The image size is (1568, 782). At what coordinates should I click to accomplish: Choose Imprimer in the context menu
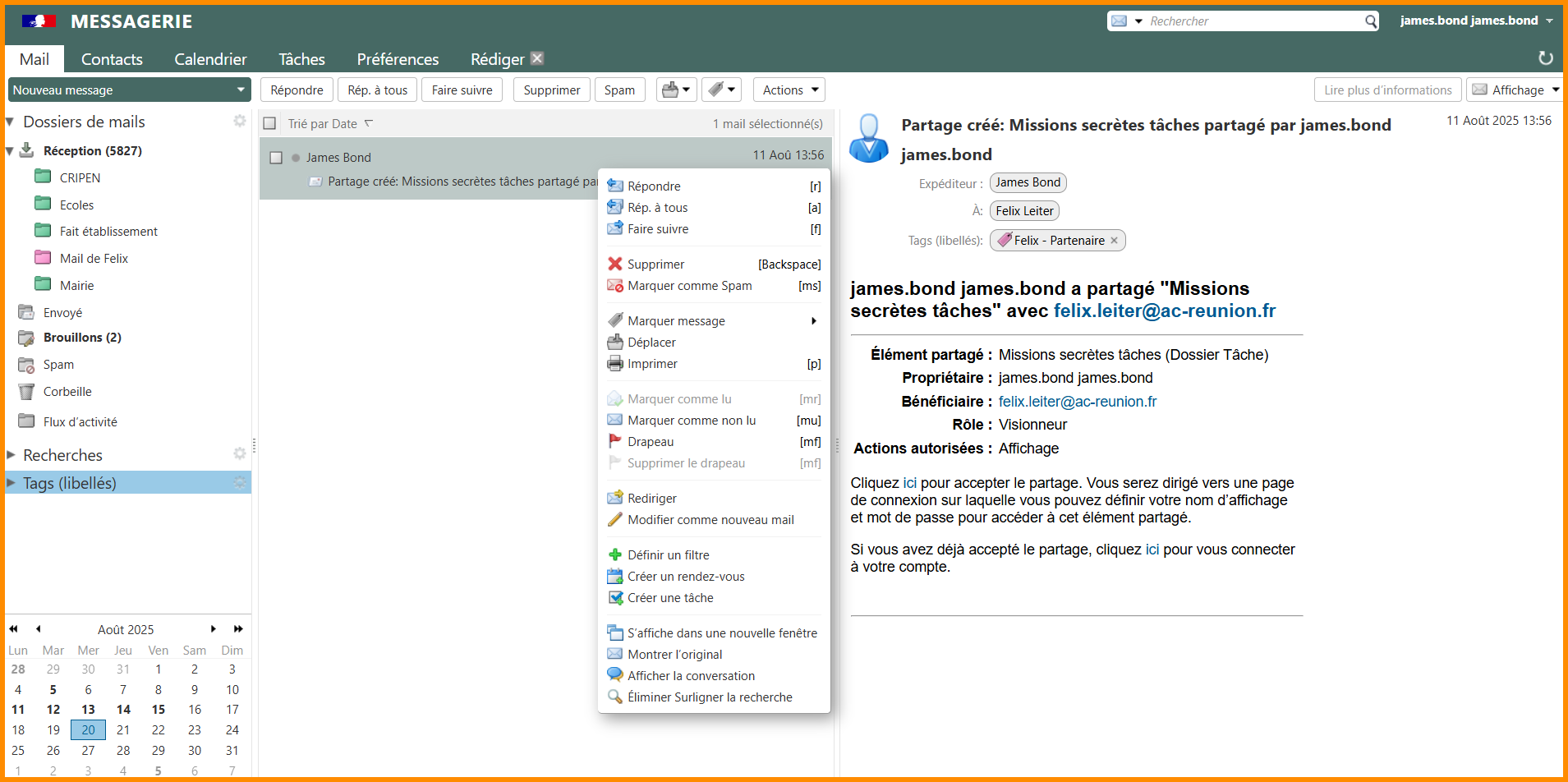point(652,364)
